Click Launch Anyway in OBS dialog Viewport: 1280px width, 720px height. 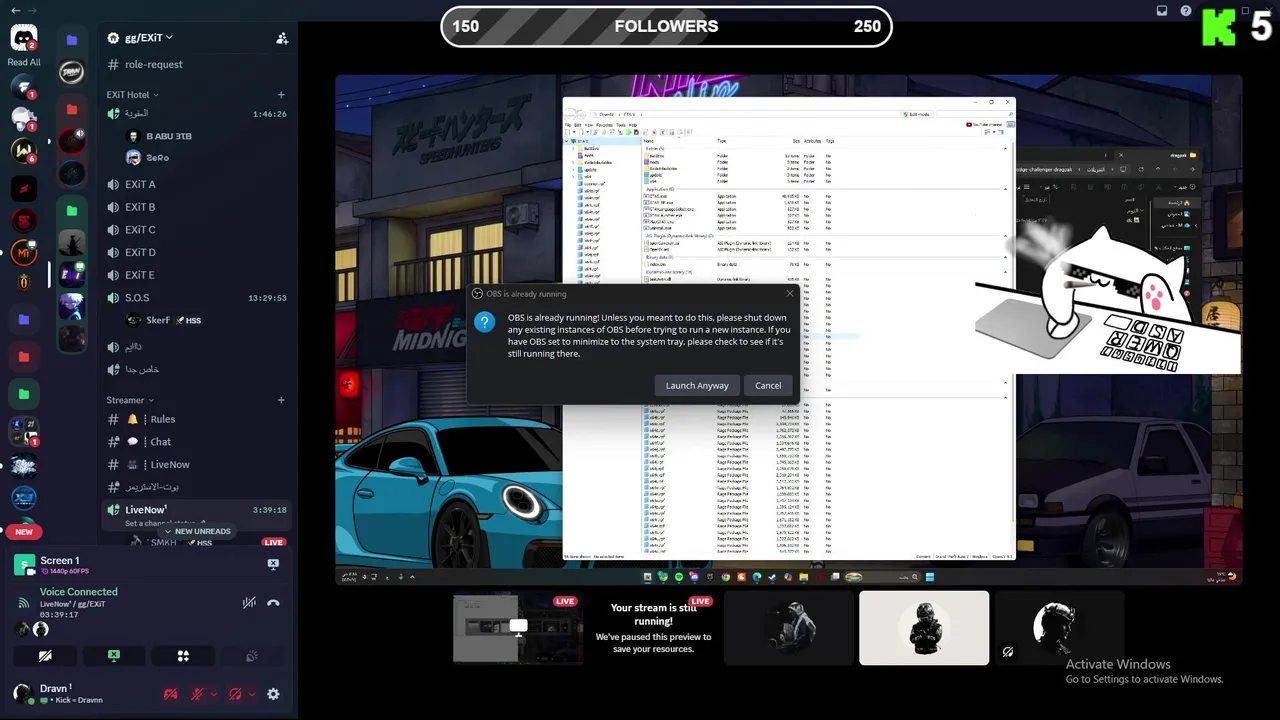(x=697, y=386)
